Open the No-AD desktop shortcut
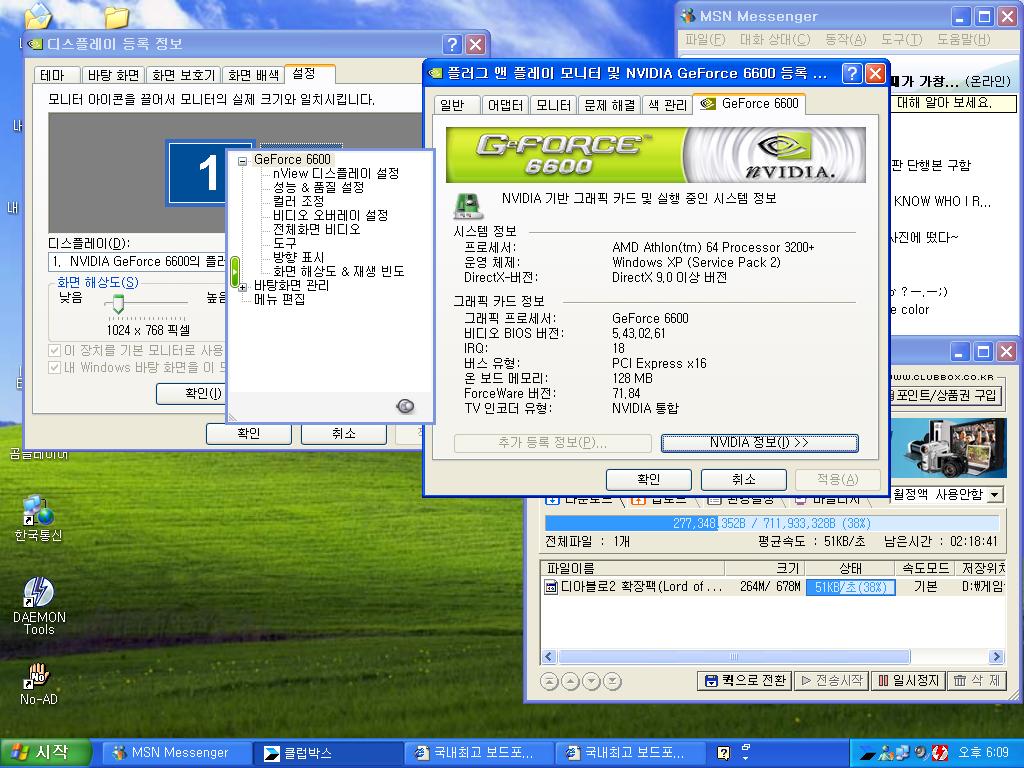This screenshot has width=1024, height=768. (39, 683)
